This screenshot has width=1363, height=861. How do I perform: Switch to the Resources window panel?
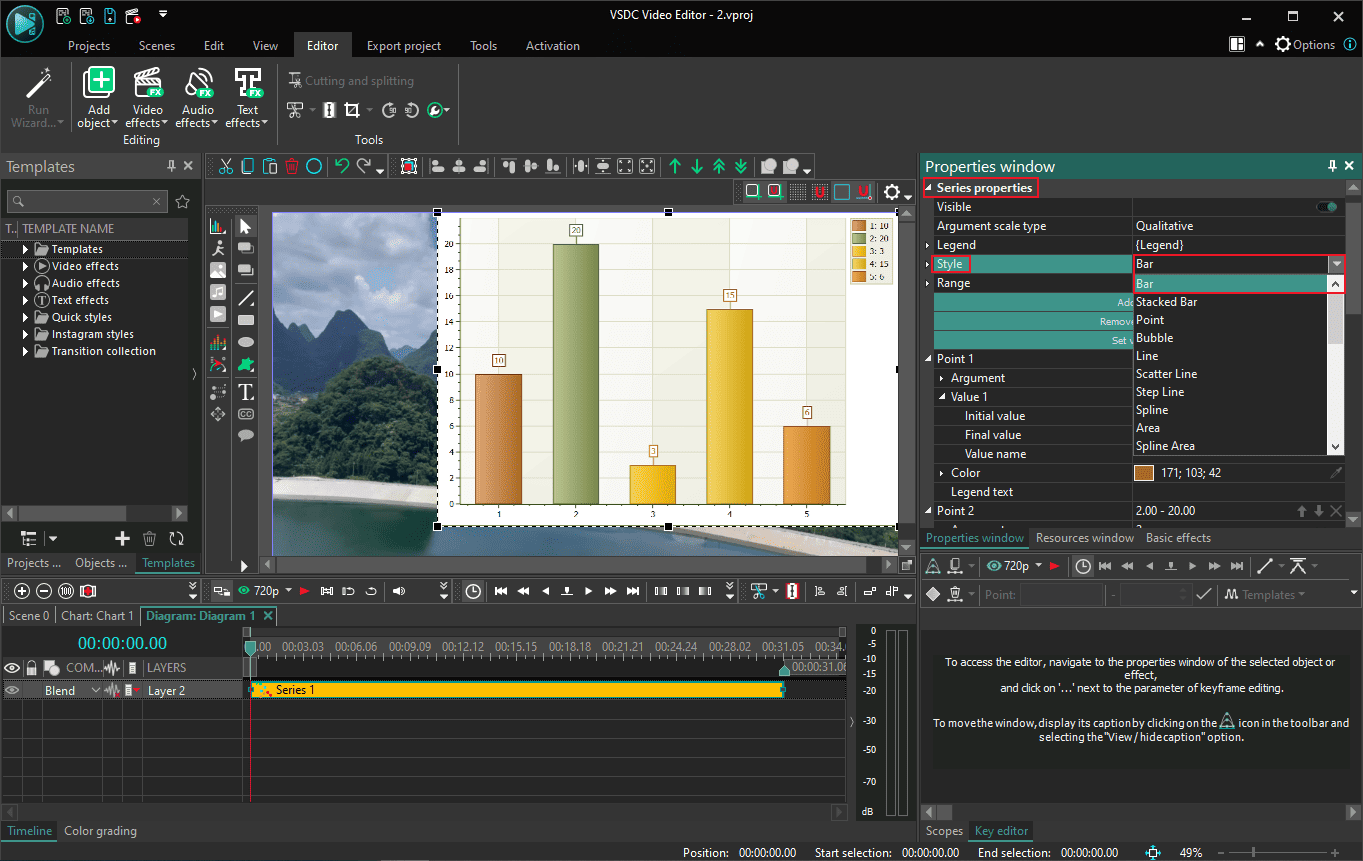pos(1084,537)
